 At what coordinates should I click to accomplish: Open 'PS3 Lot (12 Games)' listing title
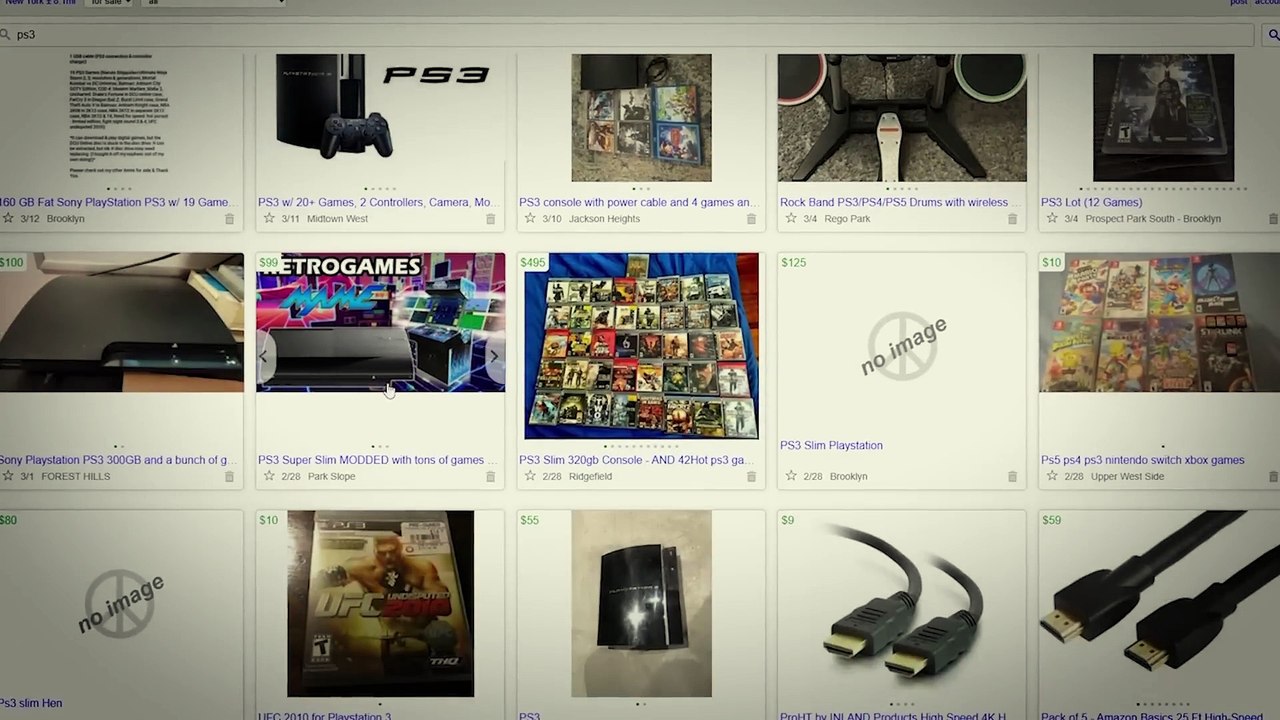tap(1091, 202)
